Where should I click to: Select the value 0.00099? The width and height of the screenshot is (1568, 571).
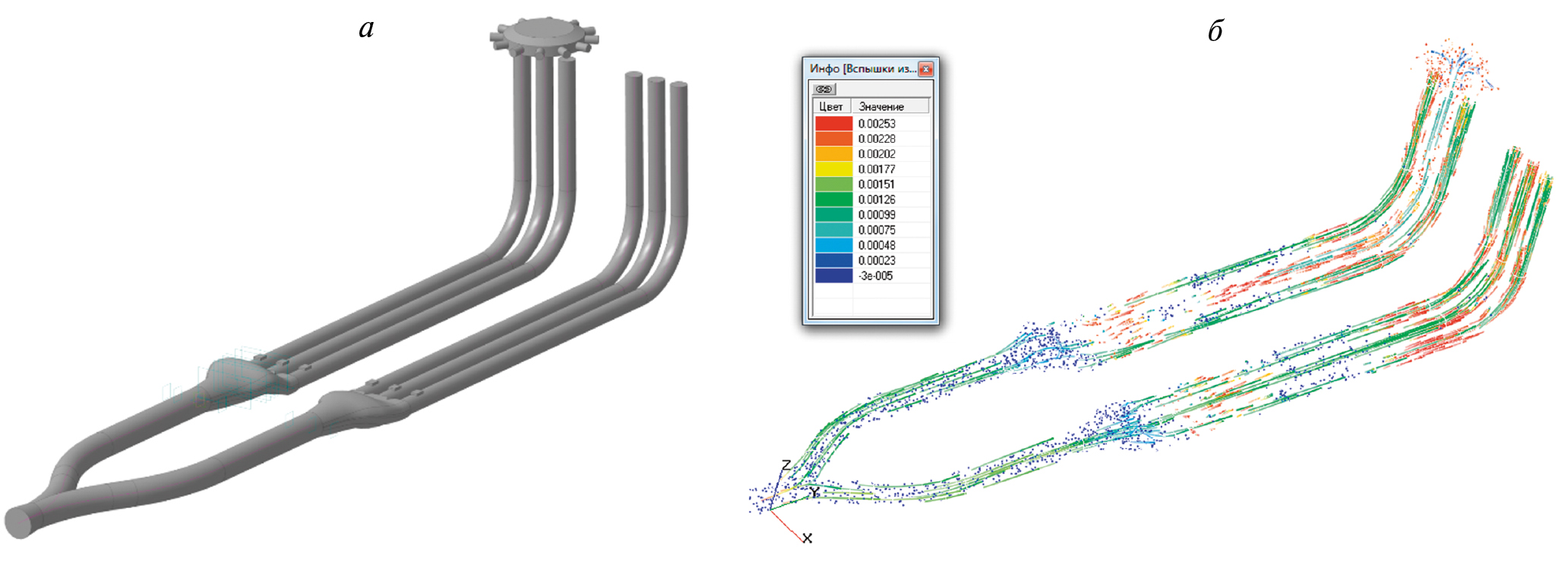877,215
